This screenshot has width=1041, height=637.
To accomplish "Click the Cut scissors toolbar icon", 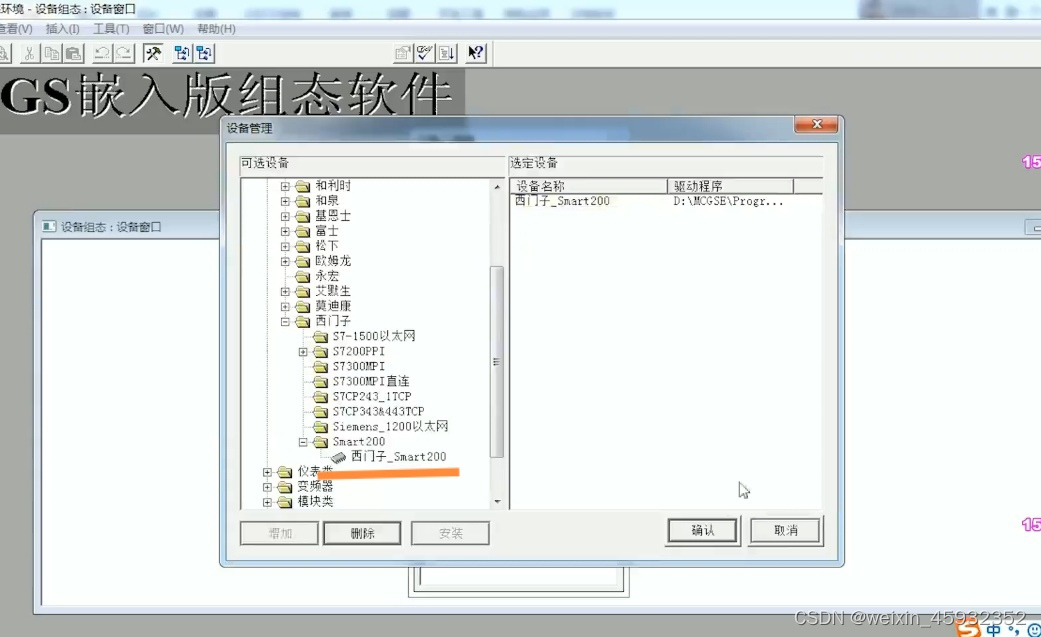I will click(29, 54).
